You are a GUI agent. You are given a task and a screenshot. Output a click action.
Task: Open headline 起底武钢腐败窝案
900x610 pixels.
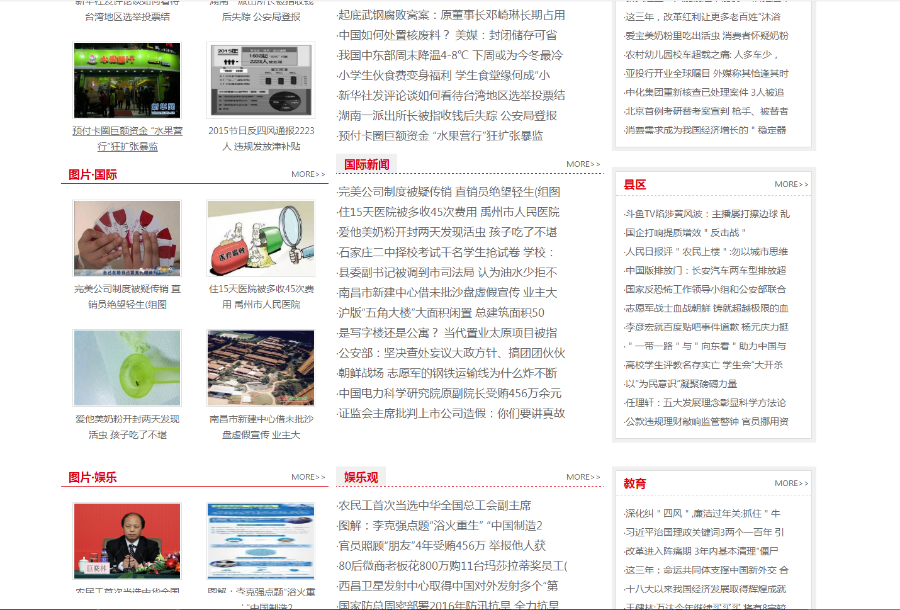(451, 15)
